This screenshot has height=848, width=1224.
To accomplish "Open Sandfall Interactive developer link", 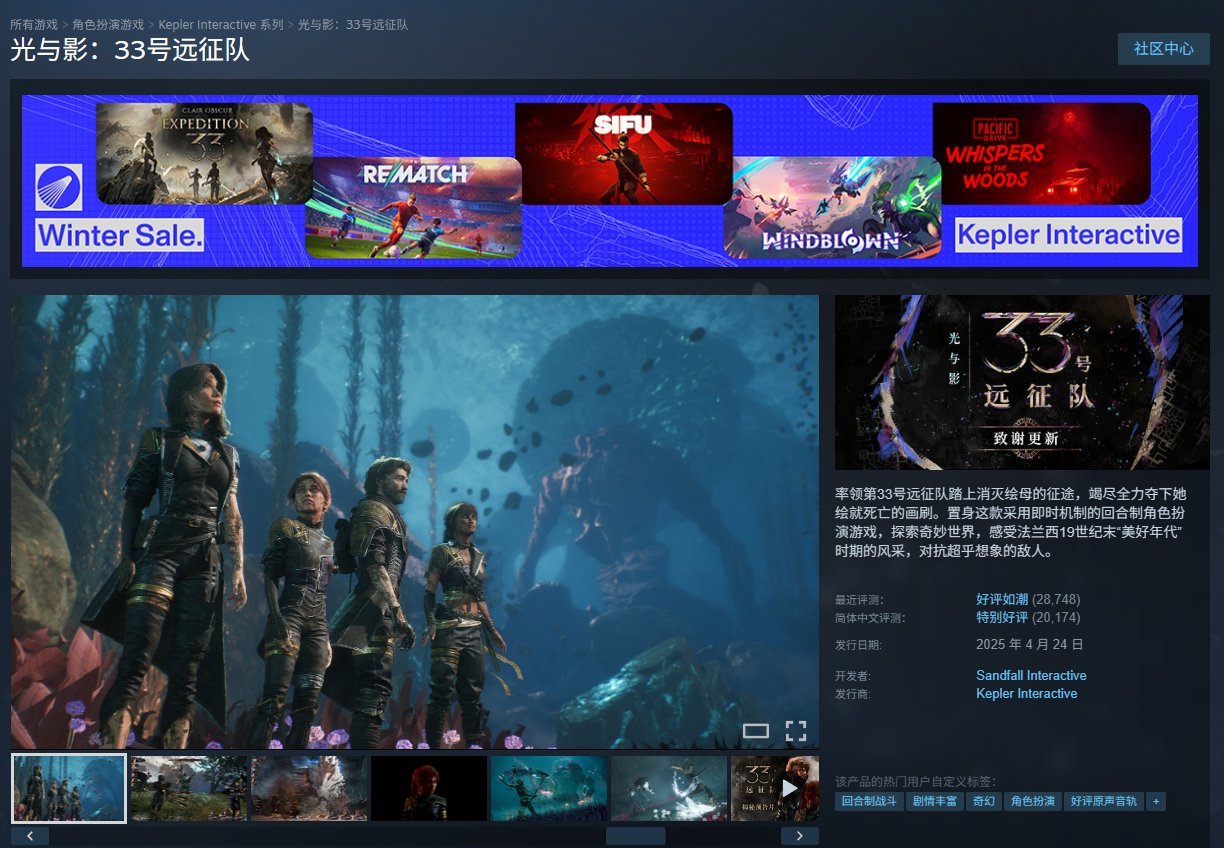I will coord(1031,675).
